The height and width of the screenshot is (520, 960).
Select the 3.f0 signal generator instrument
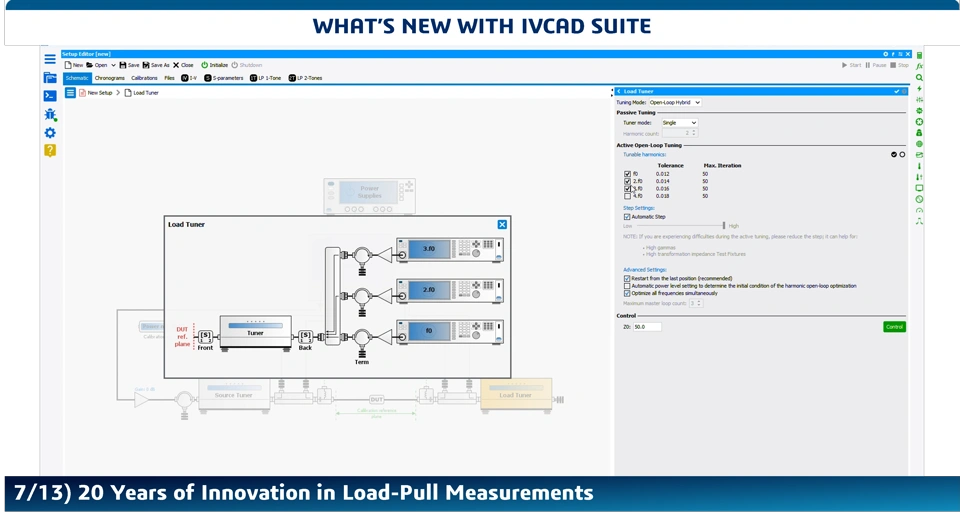(x=450, y=250)
